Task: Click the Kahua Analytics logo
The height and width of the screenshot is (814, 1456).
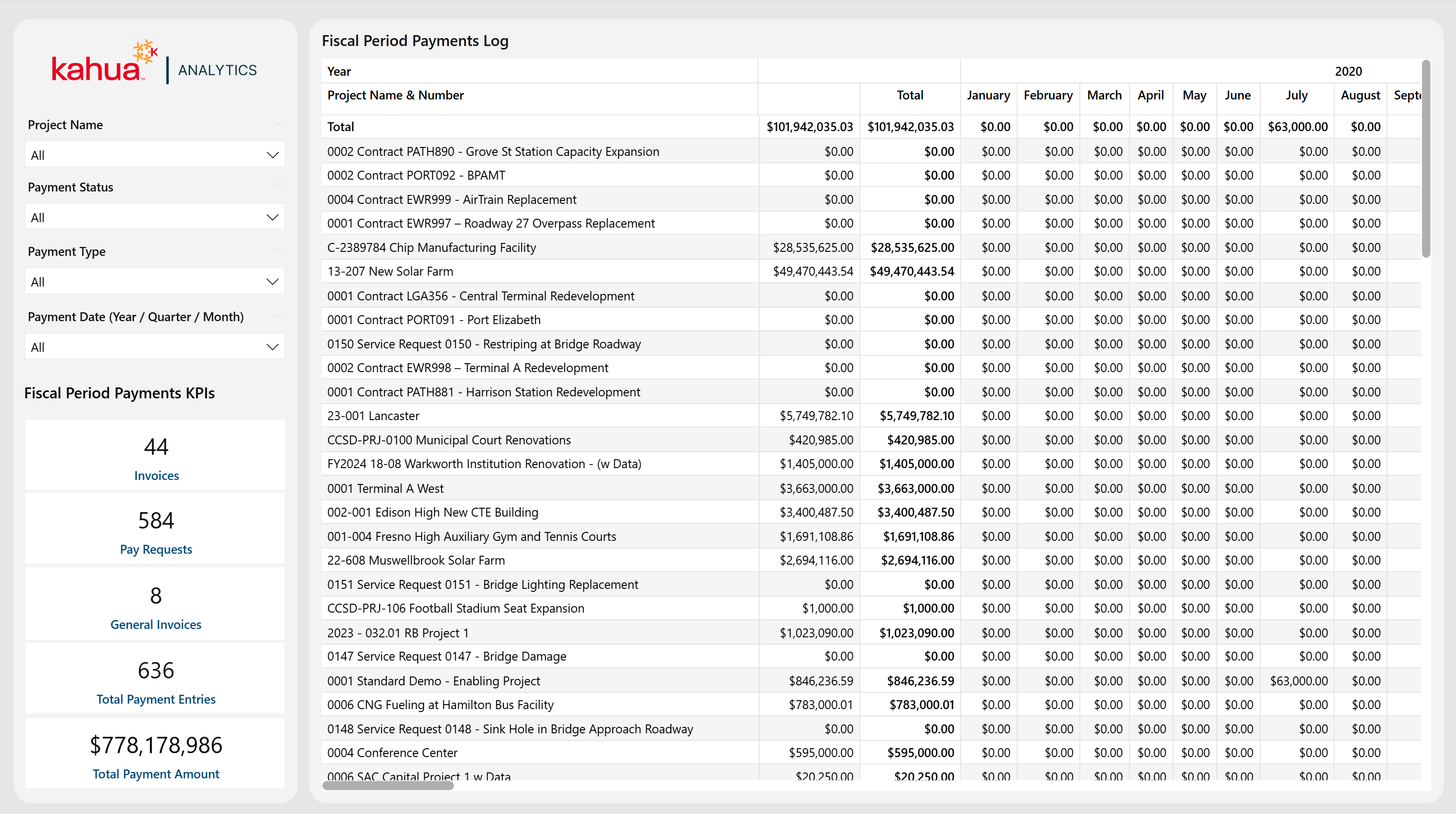Action: click(x=154, y=63)
